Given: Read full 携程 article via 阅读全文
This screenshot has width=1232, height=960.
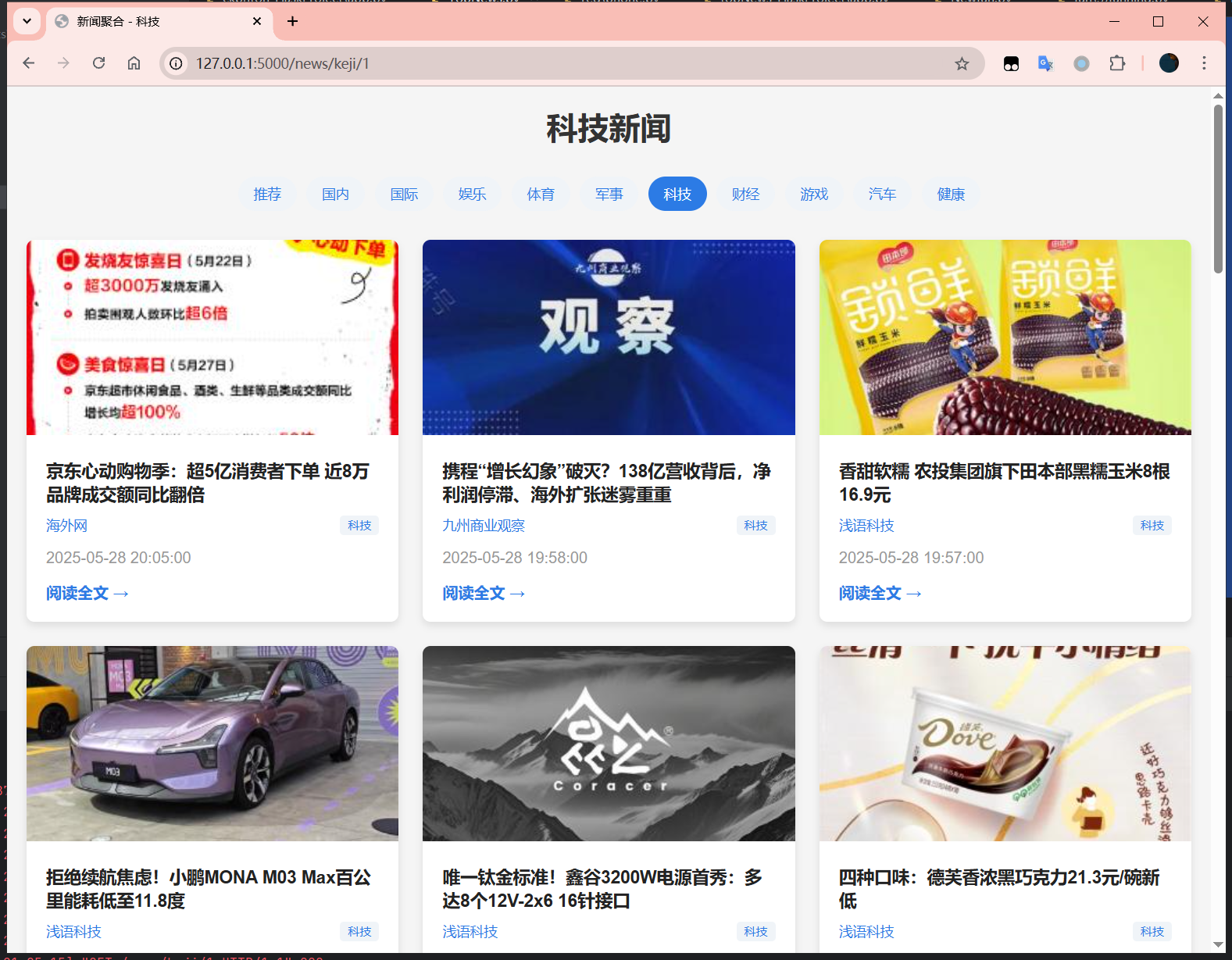Looking at the screenshot, I should pyautogui.click(x=483, y=593).
